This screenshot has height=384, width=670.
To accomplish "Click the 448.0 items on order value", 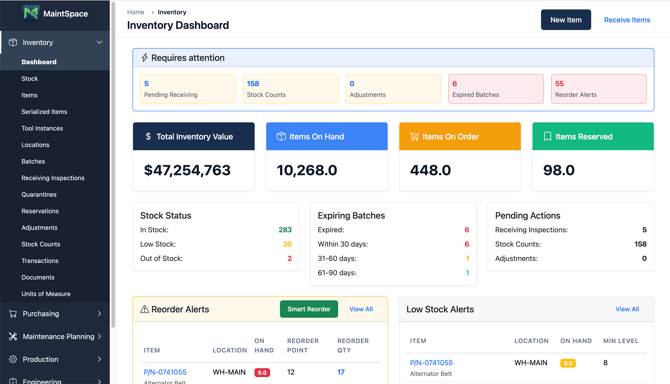I will [430, 170].
